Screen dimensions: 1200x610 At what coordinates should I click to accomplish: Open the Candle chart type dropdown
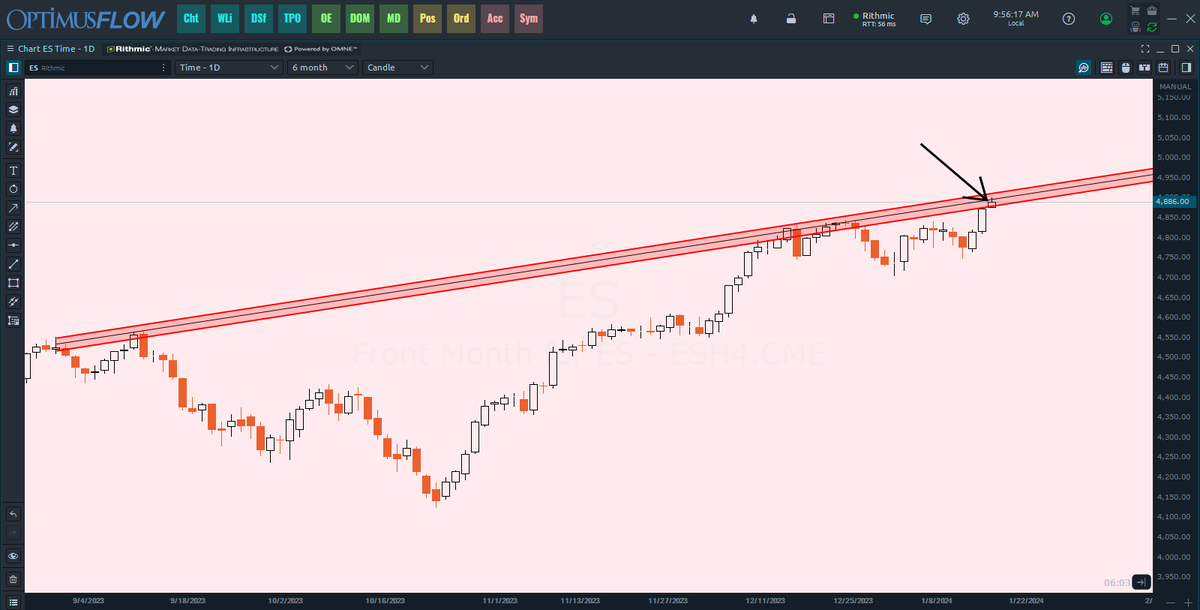click(x=396, y=67)
